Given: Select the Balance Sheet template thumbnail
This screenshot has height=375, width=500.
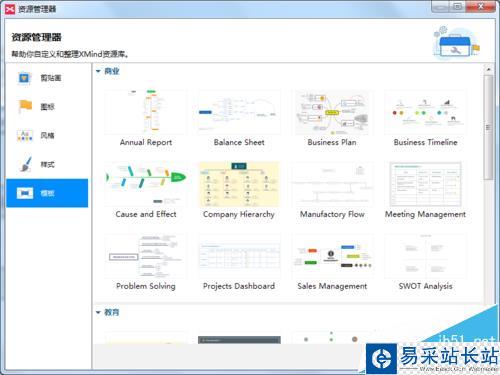Looking at the screenshot, I should [x=239, y=112].
